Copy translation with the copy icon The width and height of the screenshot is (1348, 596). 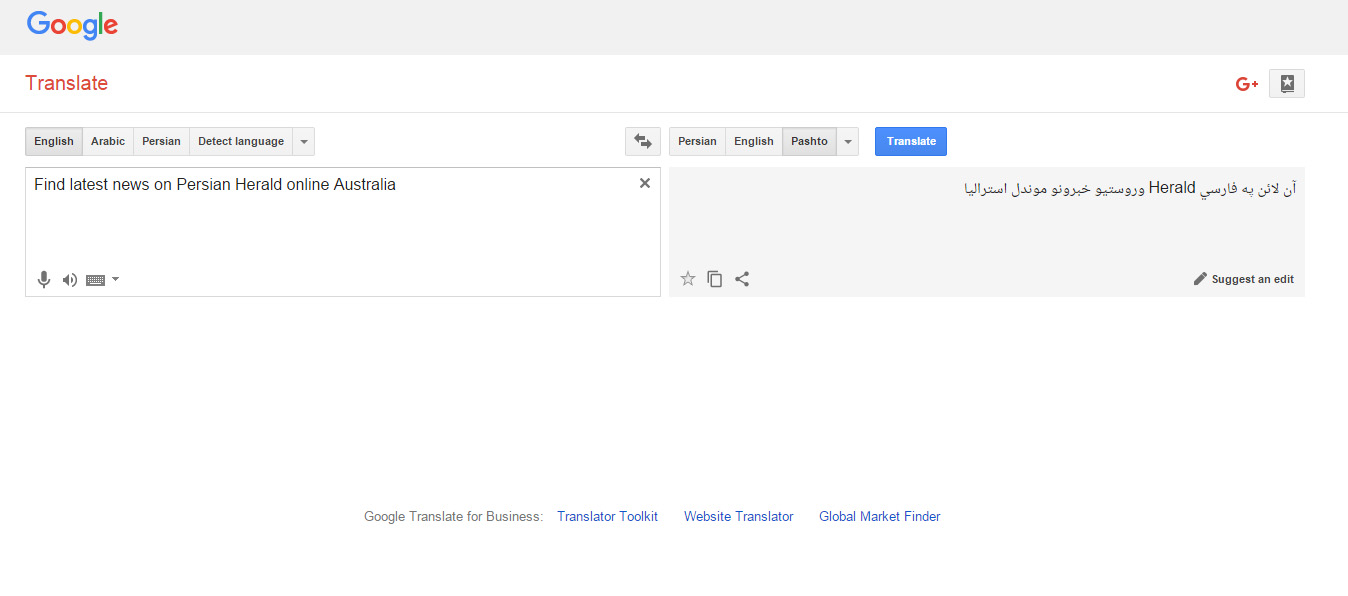click(x=715, y=279)
